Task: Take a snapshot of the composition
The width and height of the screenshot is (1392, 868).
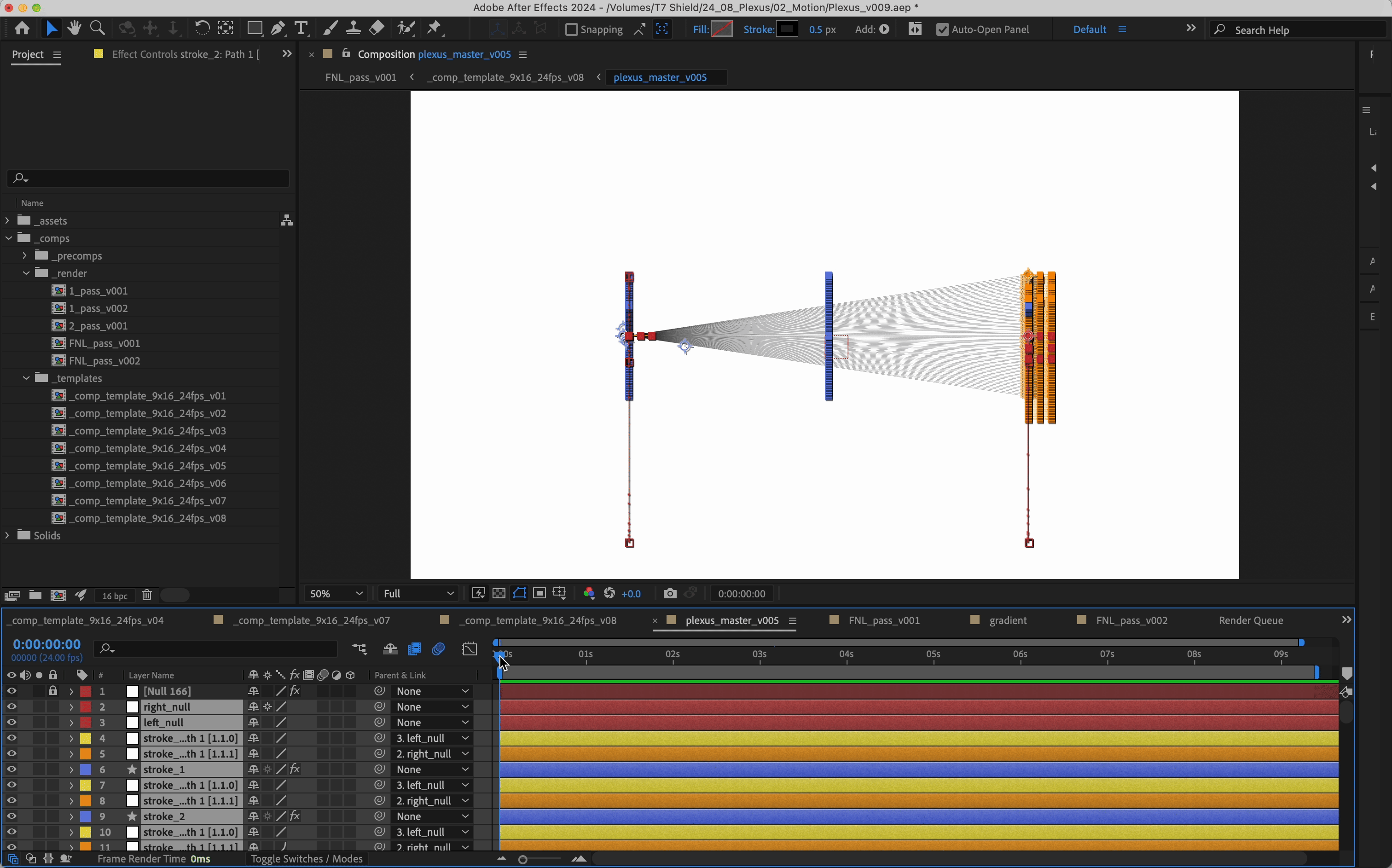Action: tap(670, 594)
